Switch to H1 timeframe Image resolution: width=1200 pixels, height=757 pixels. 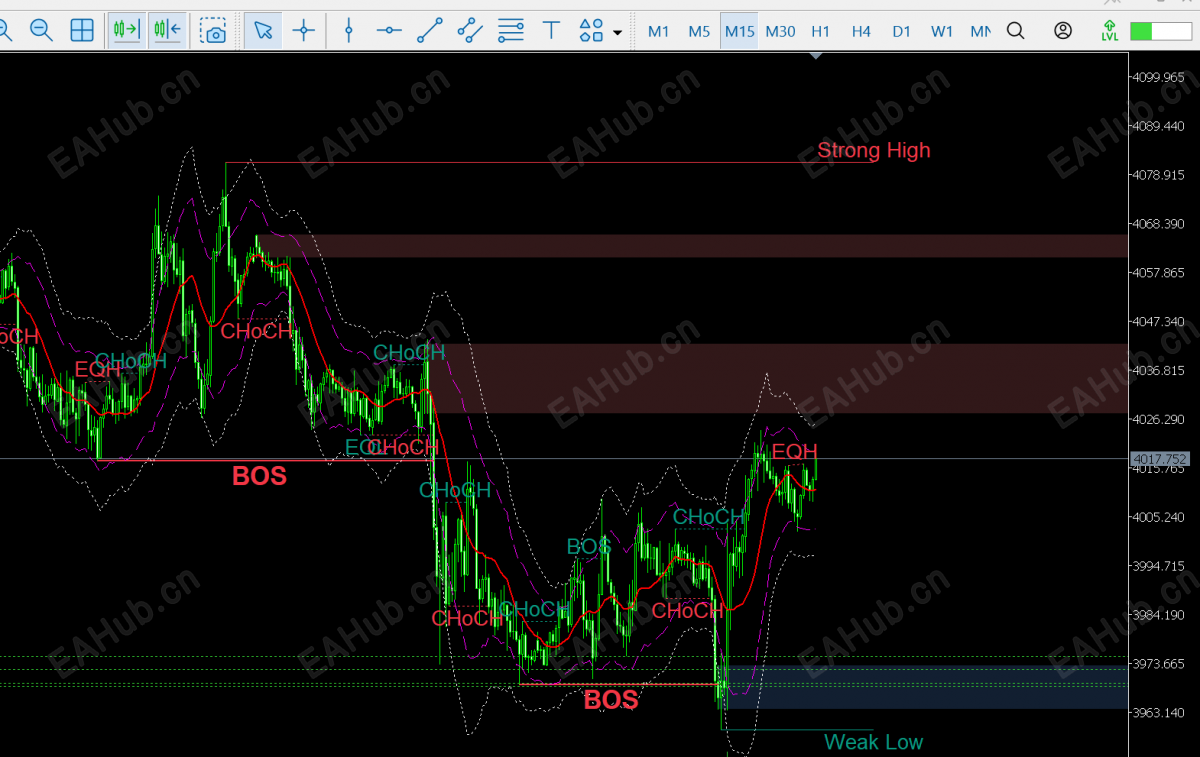pyautogui.click(x=821, y=31)
